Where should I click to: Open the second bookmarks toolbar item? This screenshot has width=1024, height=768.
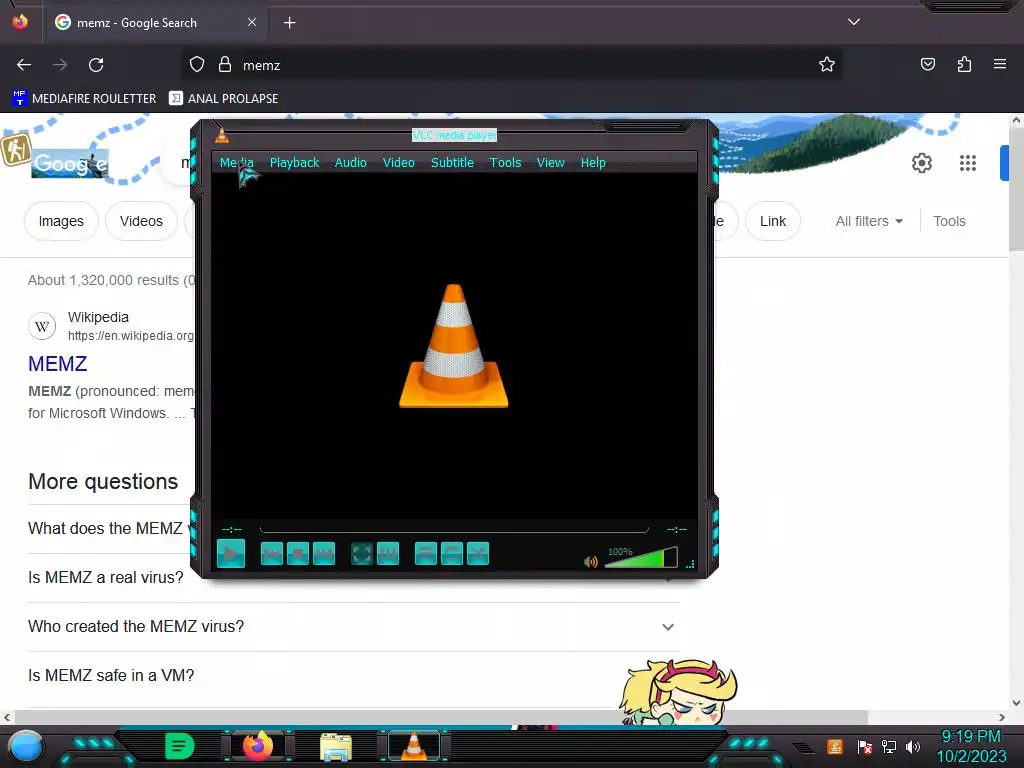coord(223,99)
